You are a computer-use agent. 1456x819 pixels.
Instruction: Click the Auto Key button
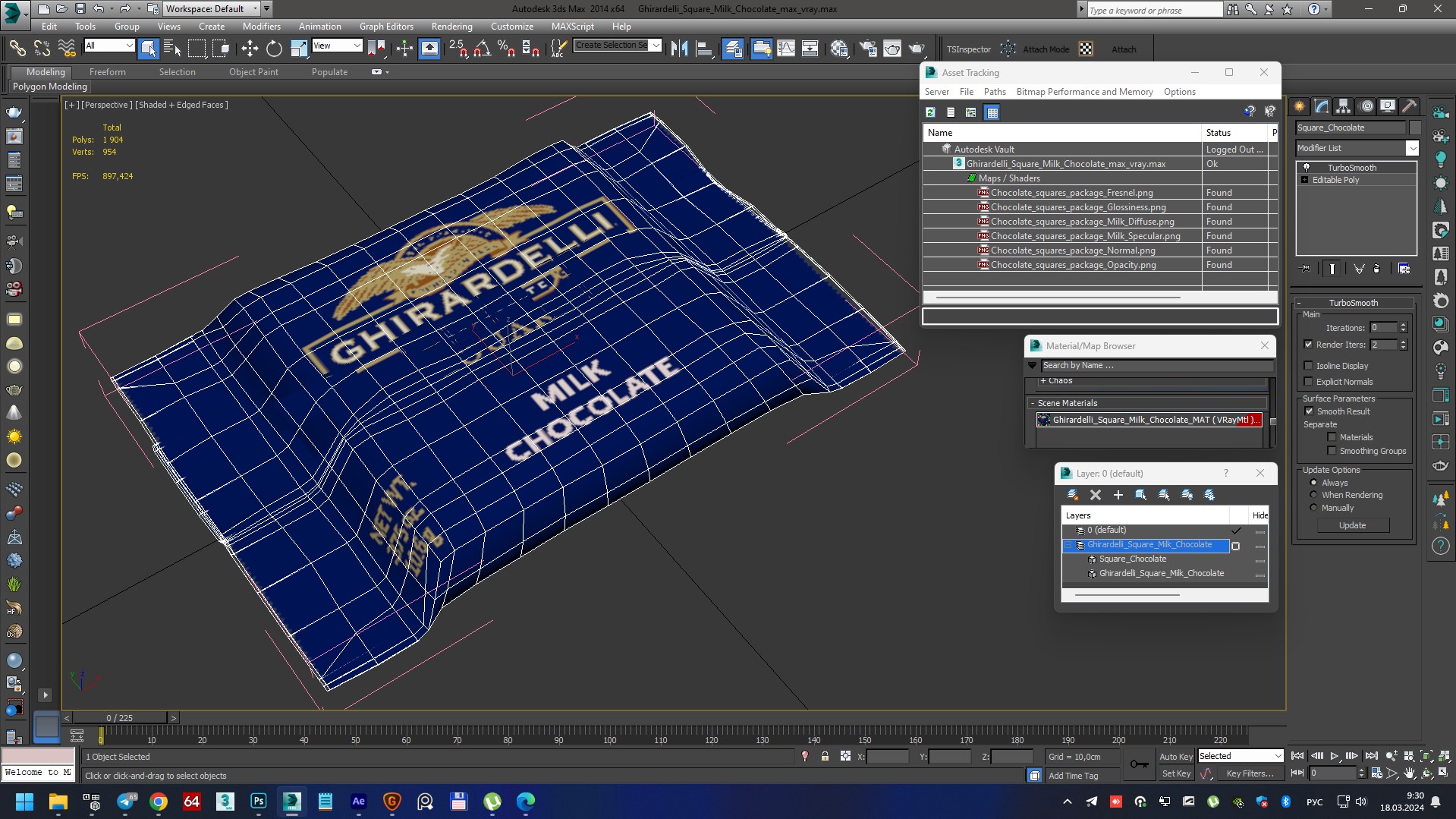pyautogui.click(x=1175, y=757)
